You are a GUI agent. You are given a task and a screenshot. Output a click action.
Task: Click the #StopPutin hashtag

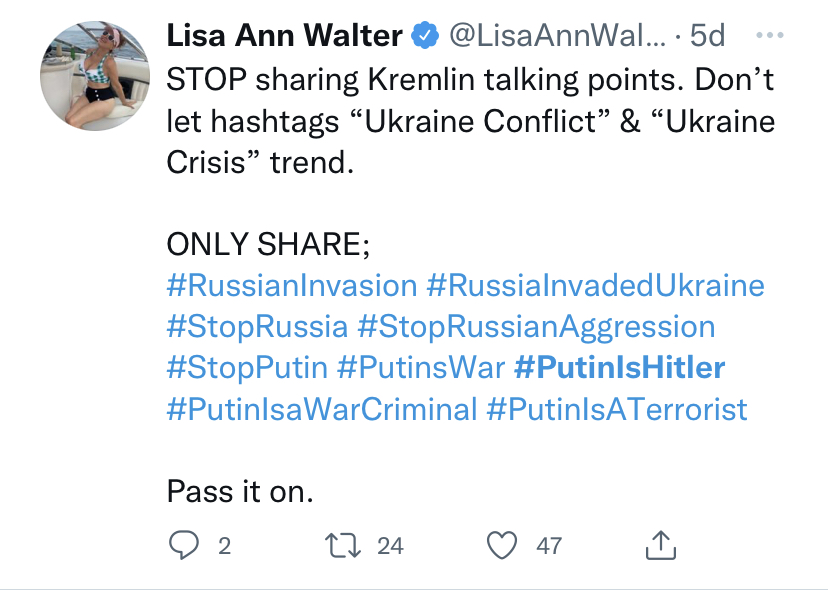pos(247,368)
